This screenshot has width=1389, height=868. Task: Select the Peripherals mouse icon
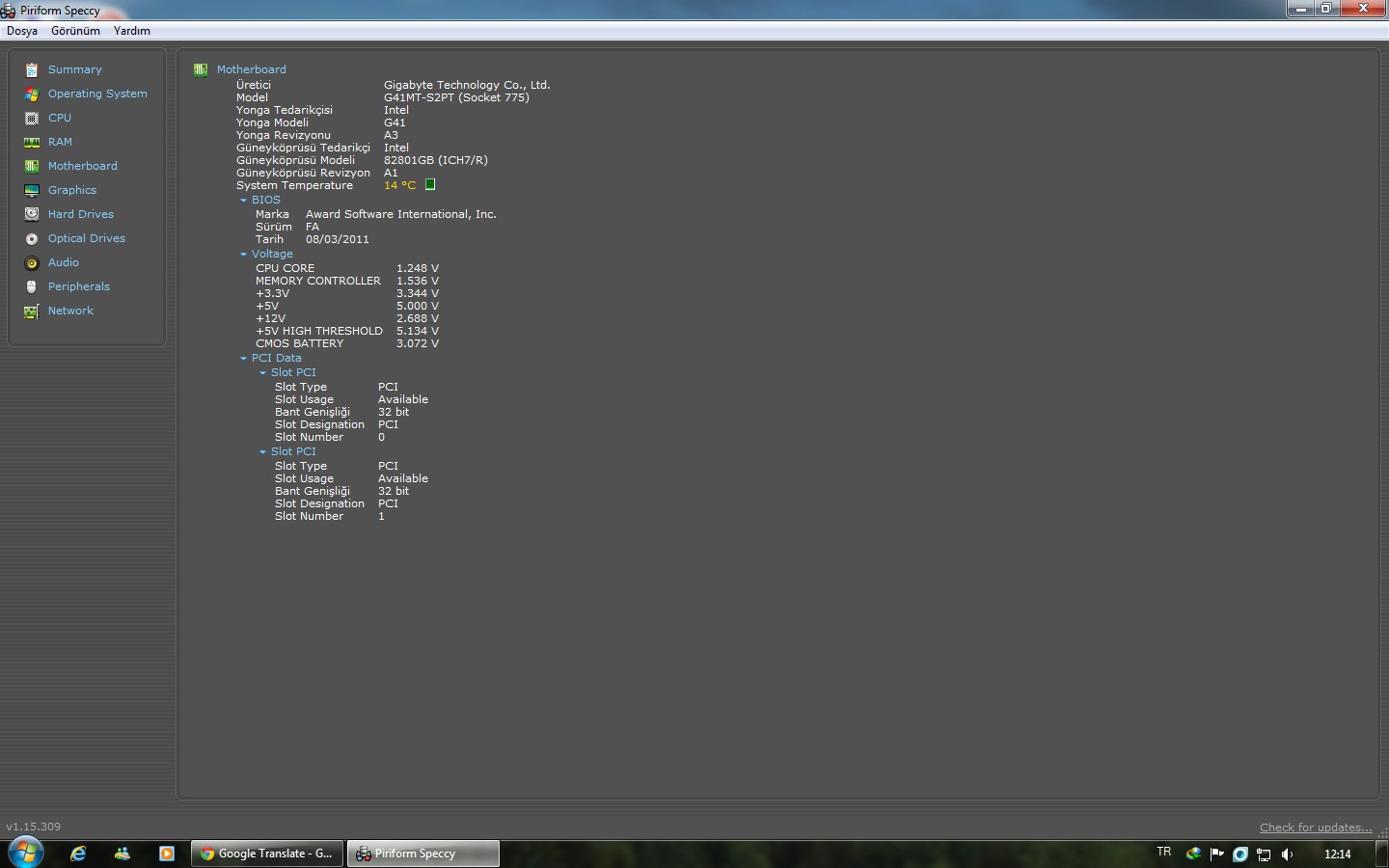coord(32,286)
